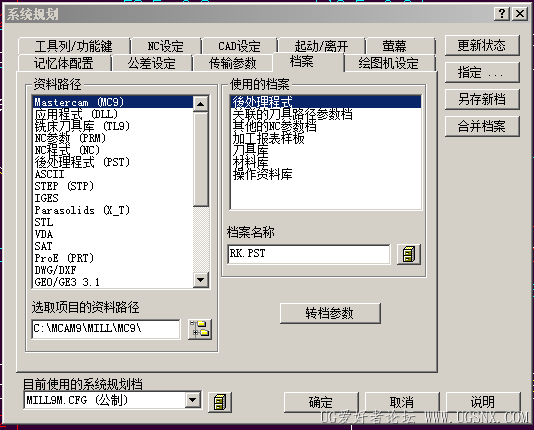Open the 记忆体配置 tab
This screenshot has height=430, width=534.
tap(64, 63)
